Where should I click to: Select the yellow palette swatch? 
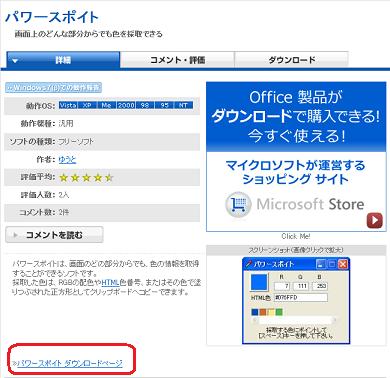(271, 312)
